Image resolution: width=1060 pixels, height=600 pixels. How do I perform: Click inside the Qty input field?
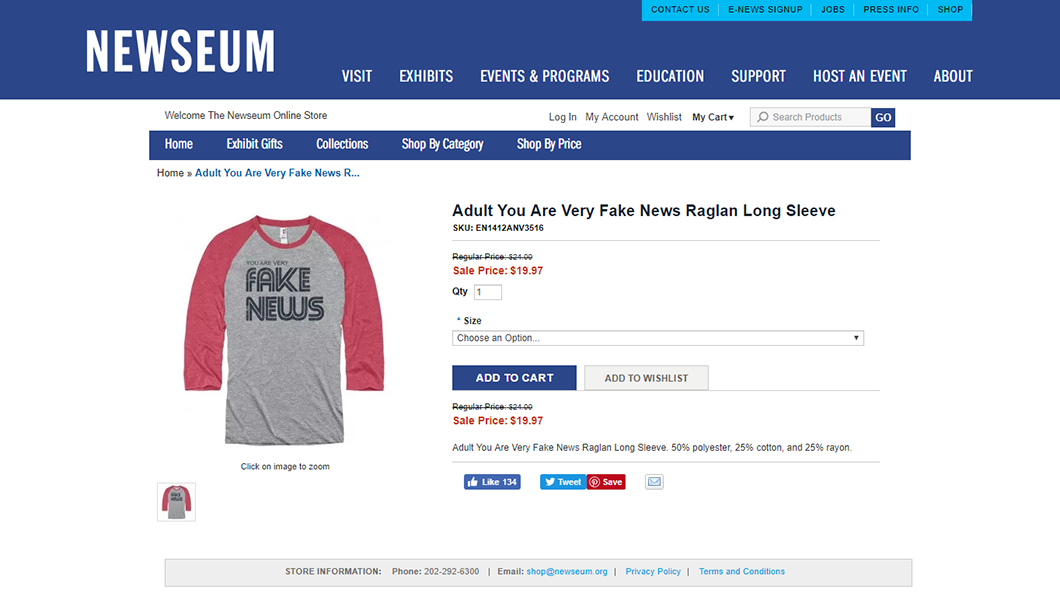coord(487,291)
